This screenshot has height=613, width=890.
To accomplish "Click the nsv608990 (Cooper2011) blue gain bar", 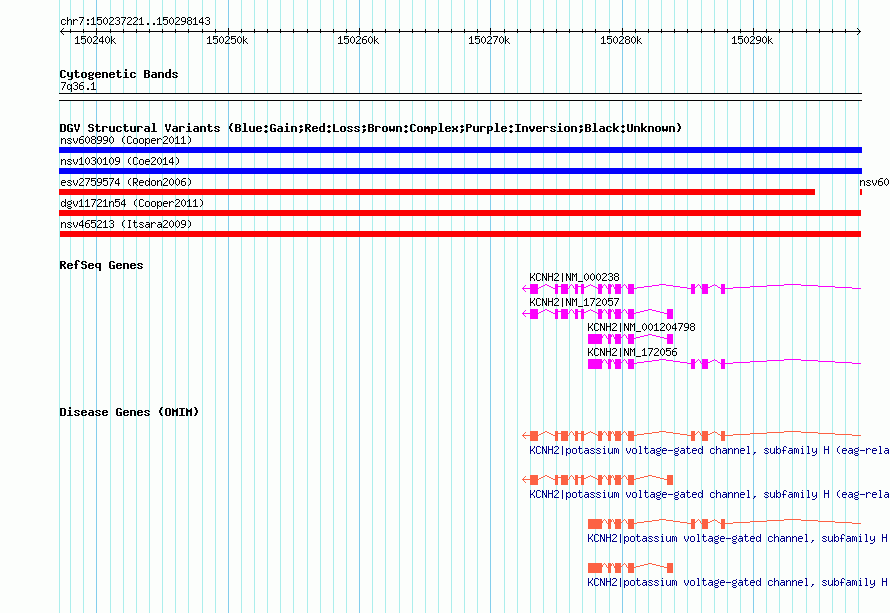I will coord(460,150).
